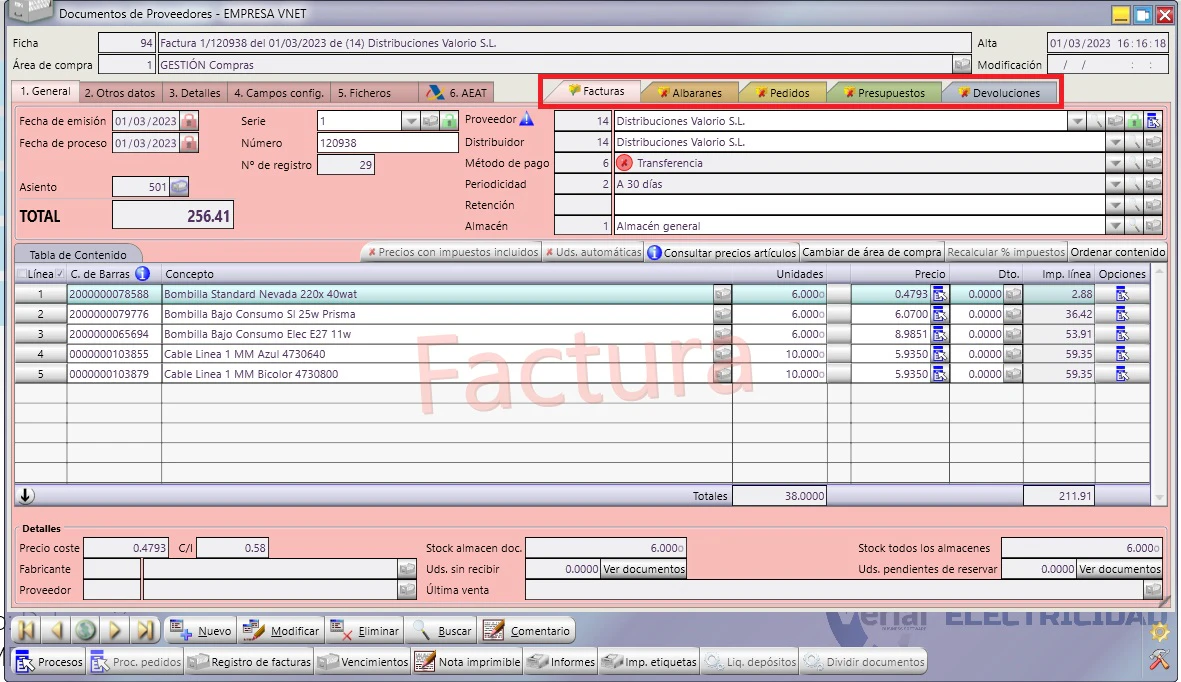Toggle Uds. automáticas option

pyautogui.click(x=593, y=252)
